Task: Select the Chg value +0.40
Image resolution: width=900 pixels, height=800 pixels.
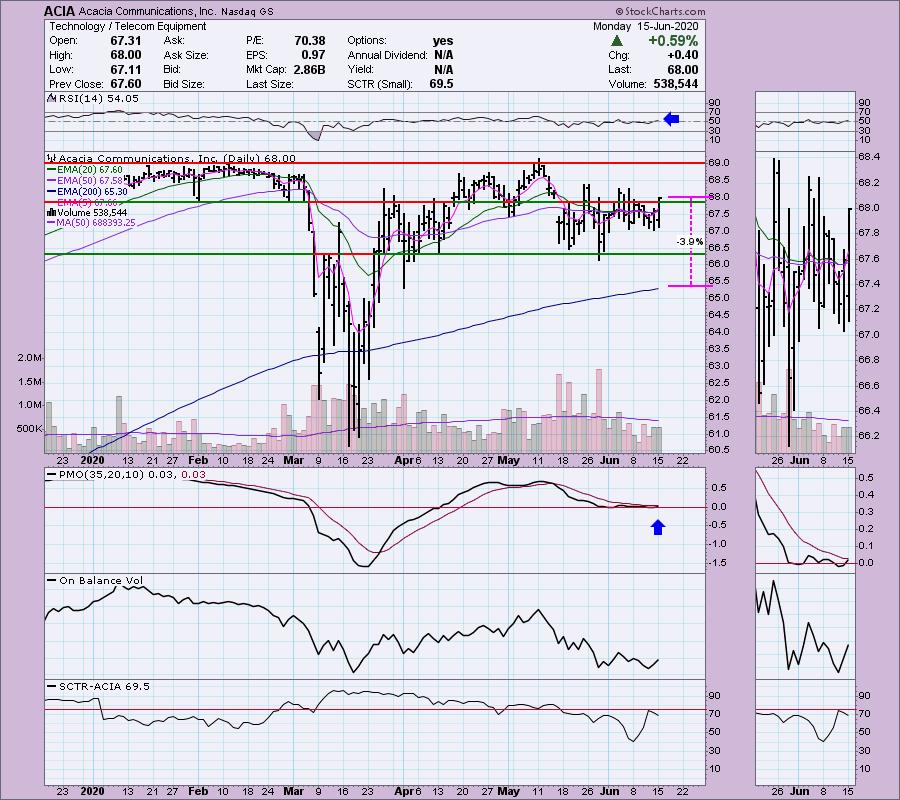Action: coord(682,55)
